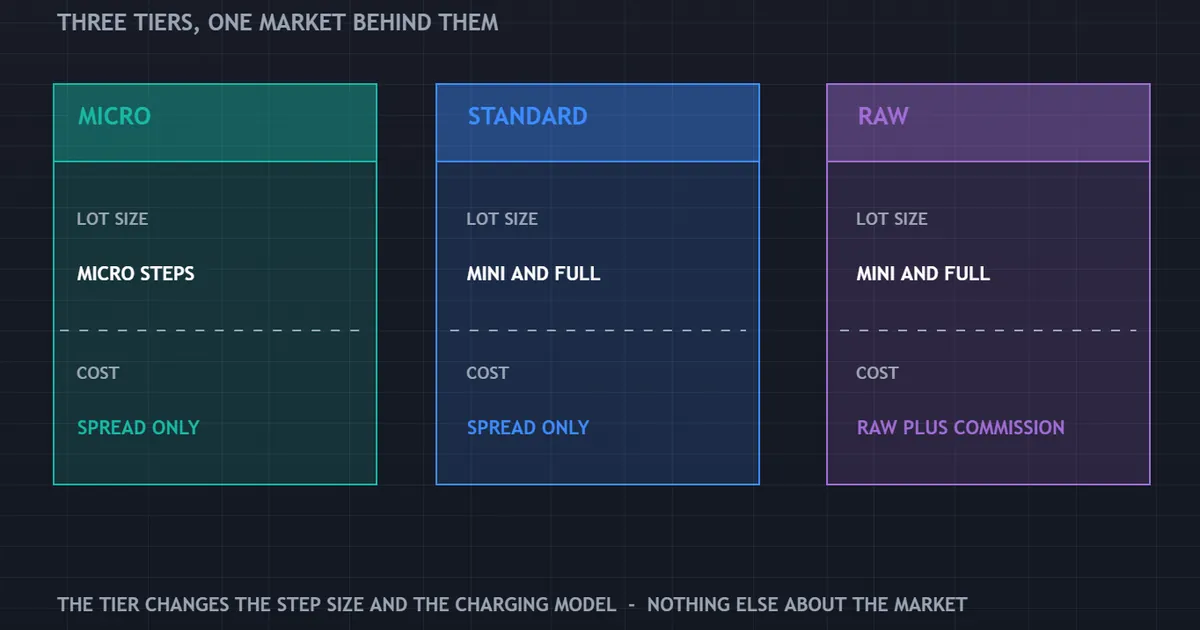This screenshot has height=630, width=1200.
Task: Select the STANDARD tier header
Action: click(598, 123)
